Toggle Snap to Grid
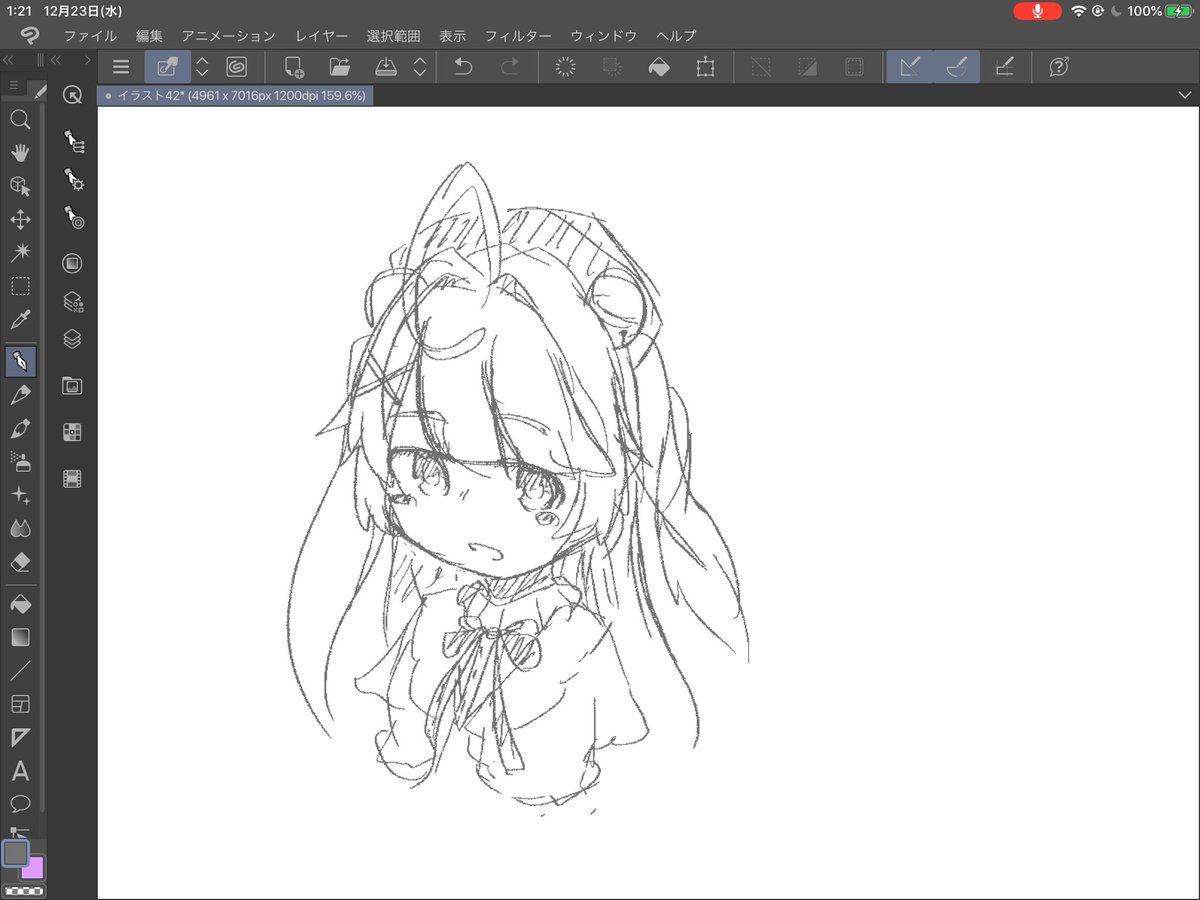This screenshot has width=1200, height=900. click(1004, 67)
